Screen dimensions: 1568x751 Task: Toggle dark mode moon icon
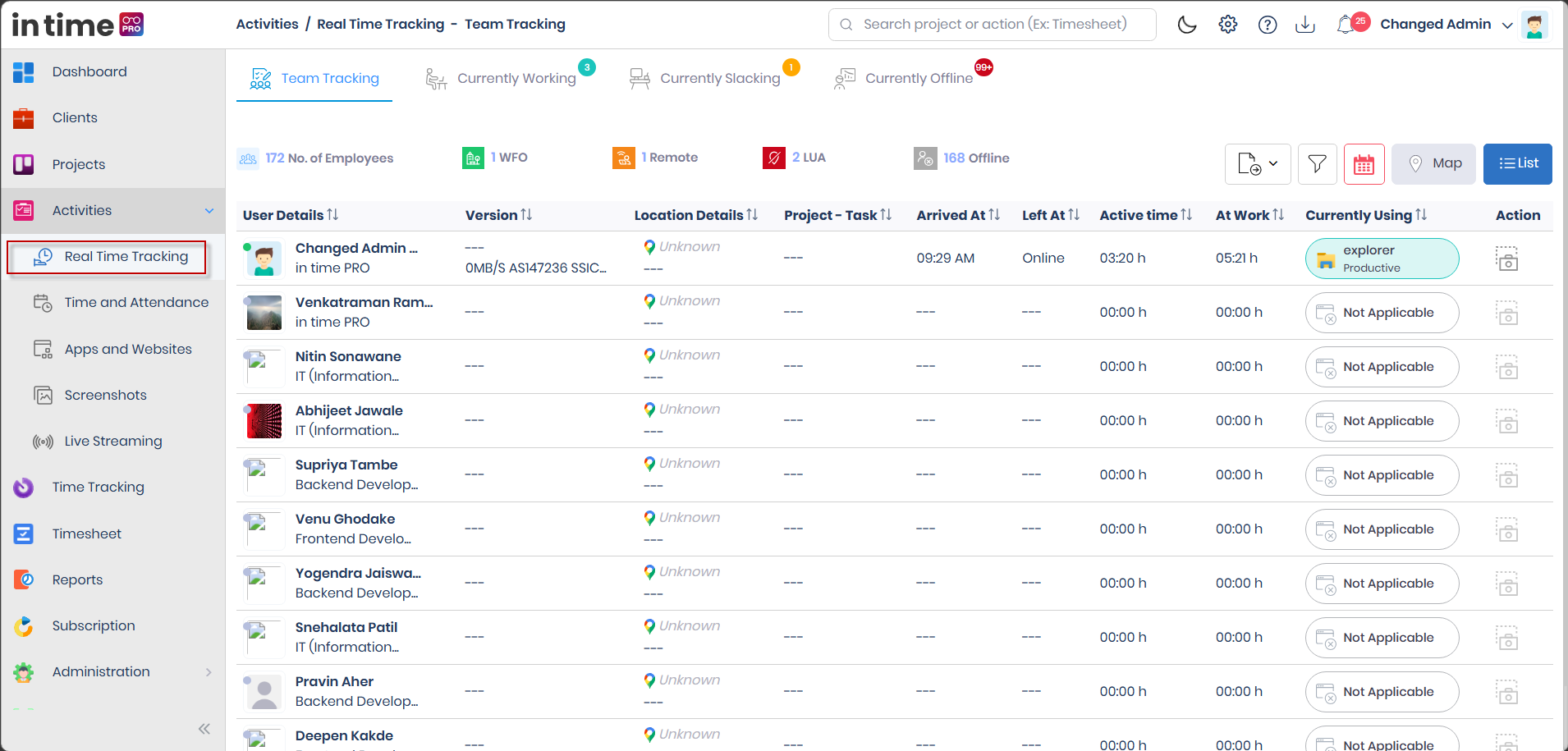[x=1187, y=25]
